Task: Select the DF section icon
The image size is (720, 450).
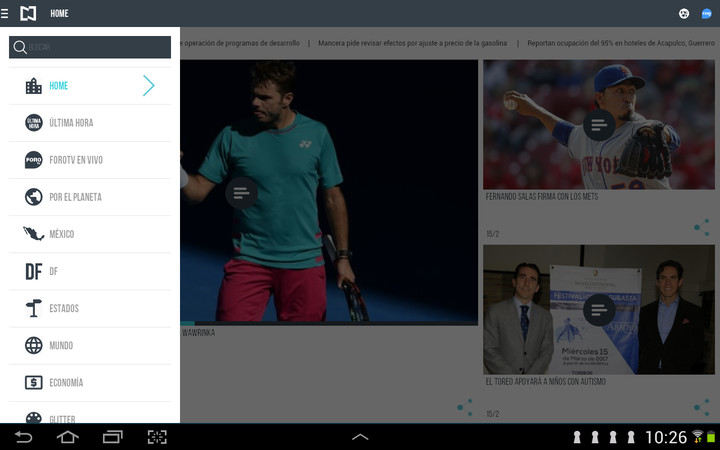Action: [33, 271]
